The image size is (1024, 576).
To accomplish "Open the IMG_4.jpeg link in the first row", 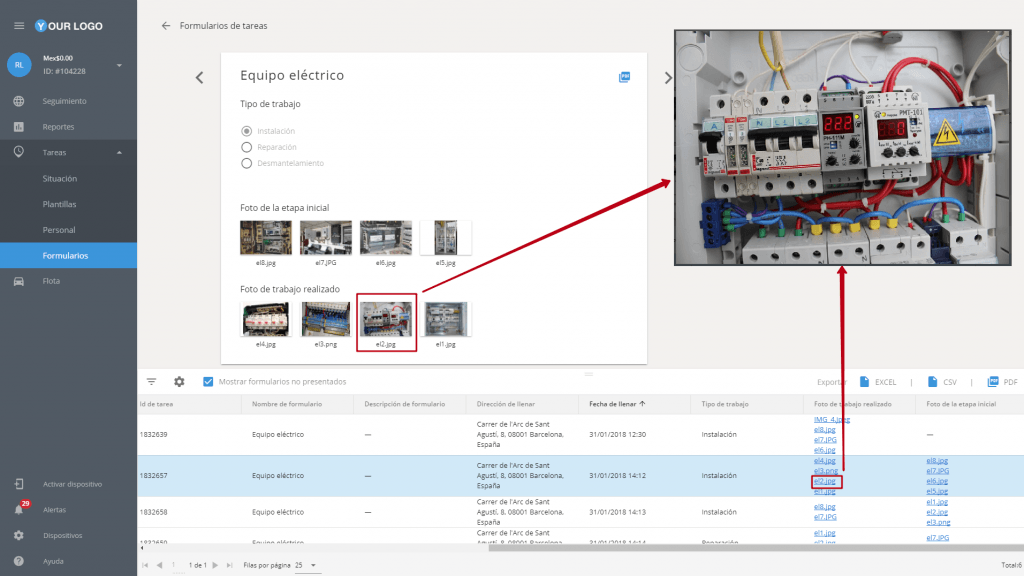I will pyautogui.click(x=831, y=419).
